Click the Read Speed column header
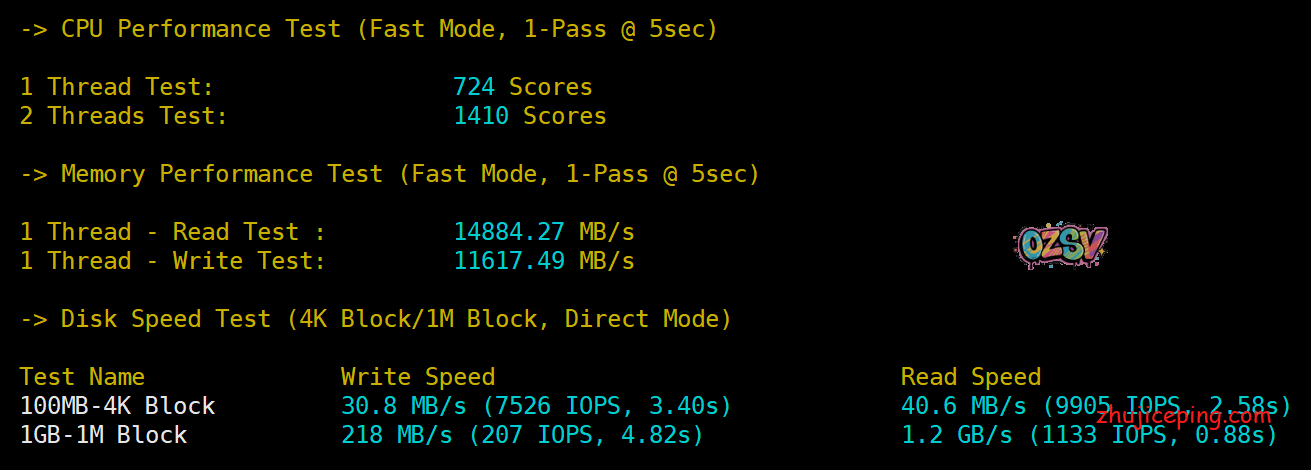The height and width of the screenshot is (470, 1311). tap(971, 377)
